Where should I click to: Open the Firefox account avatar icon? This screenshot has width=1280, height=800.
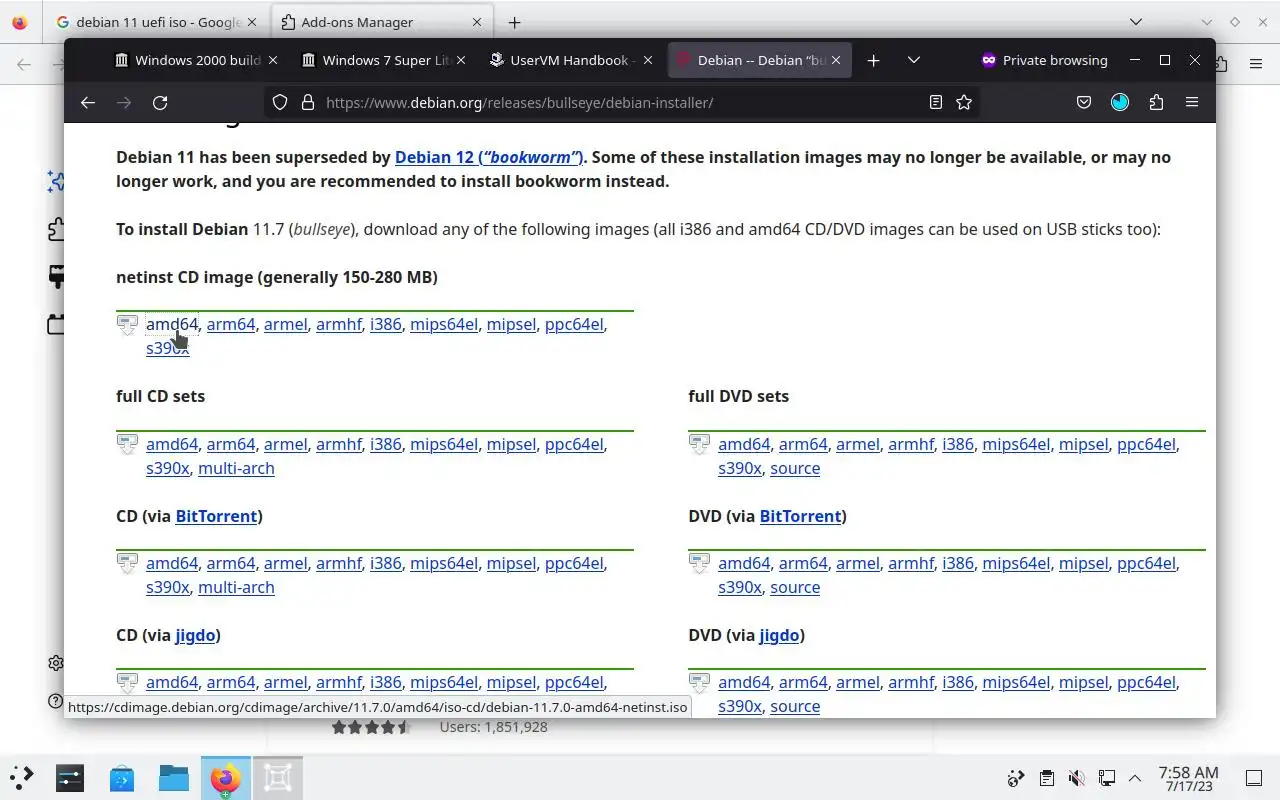tap(1120, 102)
